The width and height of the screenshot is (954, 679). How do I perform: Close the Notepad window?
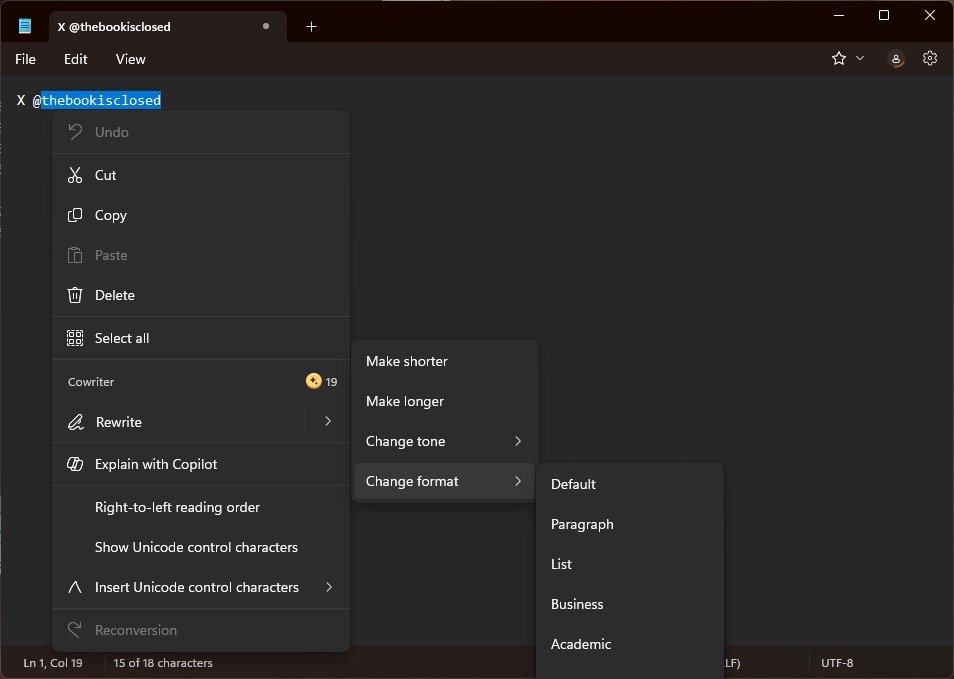[x=930, y=15]
